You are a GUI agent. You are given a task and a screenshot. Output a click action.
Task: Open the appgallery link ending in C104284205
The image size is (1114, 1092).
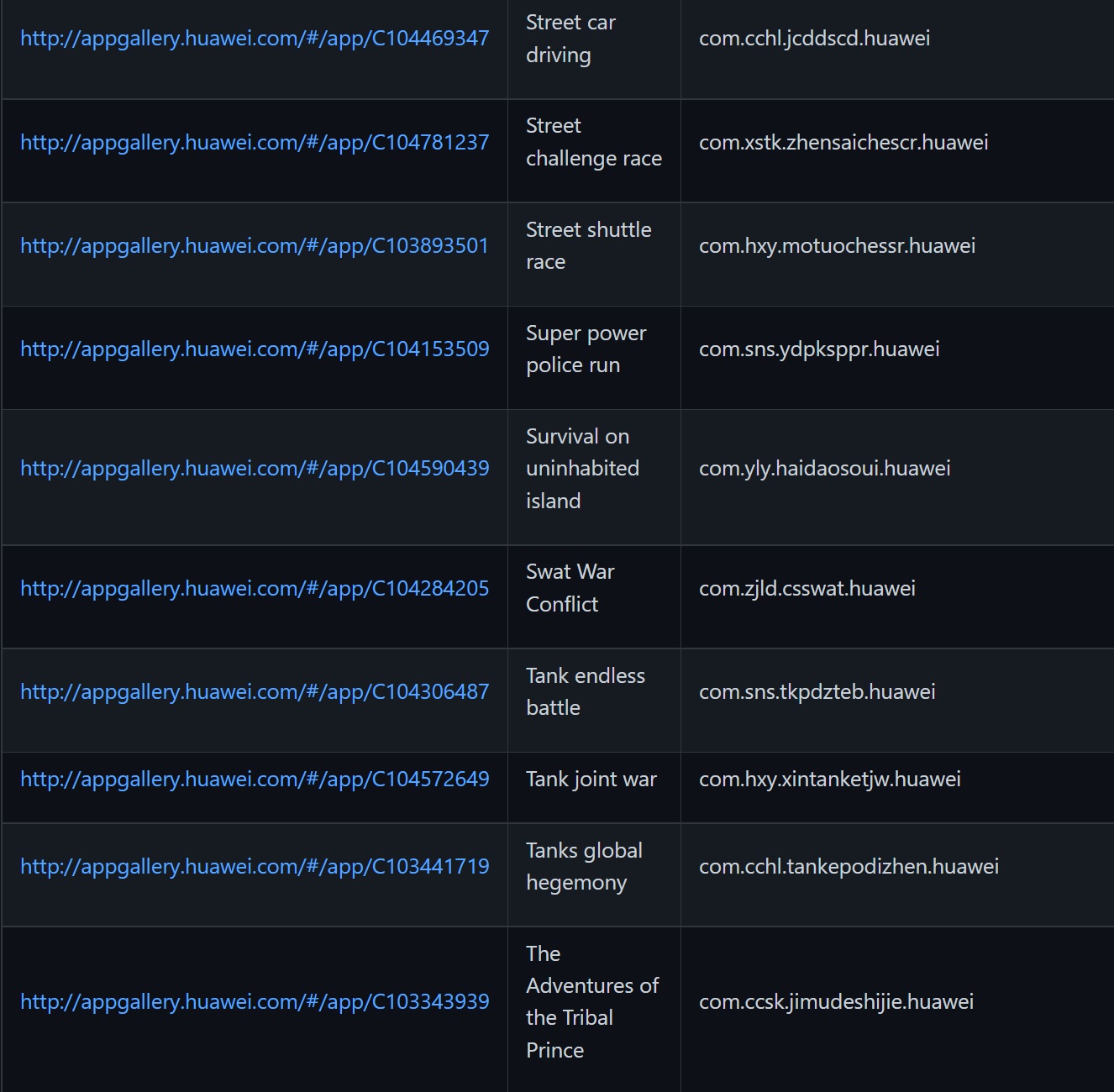pos(255,589)
